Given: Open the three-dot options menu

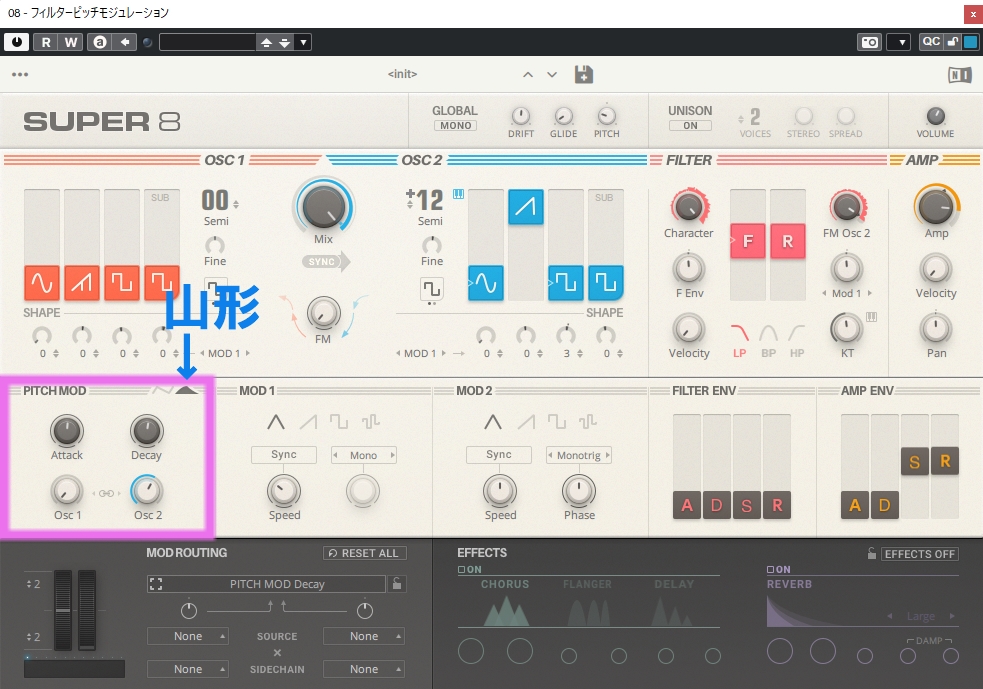Looking at the screenshot, I should coord(20,75).
